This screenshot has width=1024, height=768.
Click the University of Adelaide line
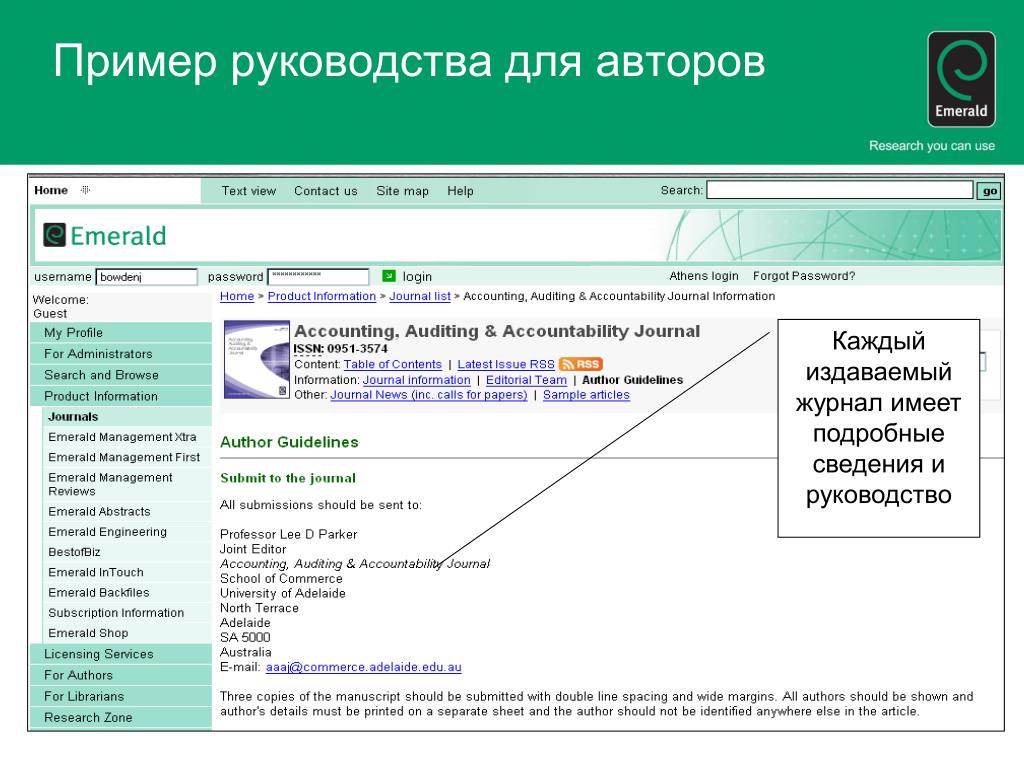click(x=283, y=593)
